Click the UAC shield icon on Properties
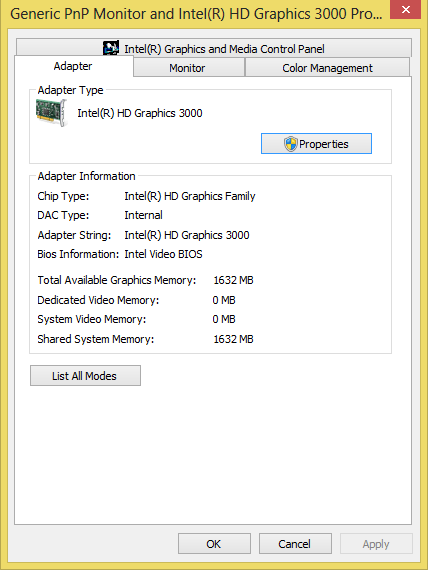Viewport: 428px width, 570px height. (291, 144)
